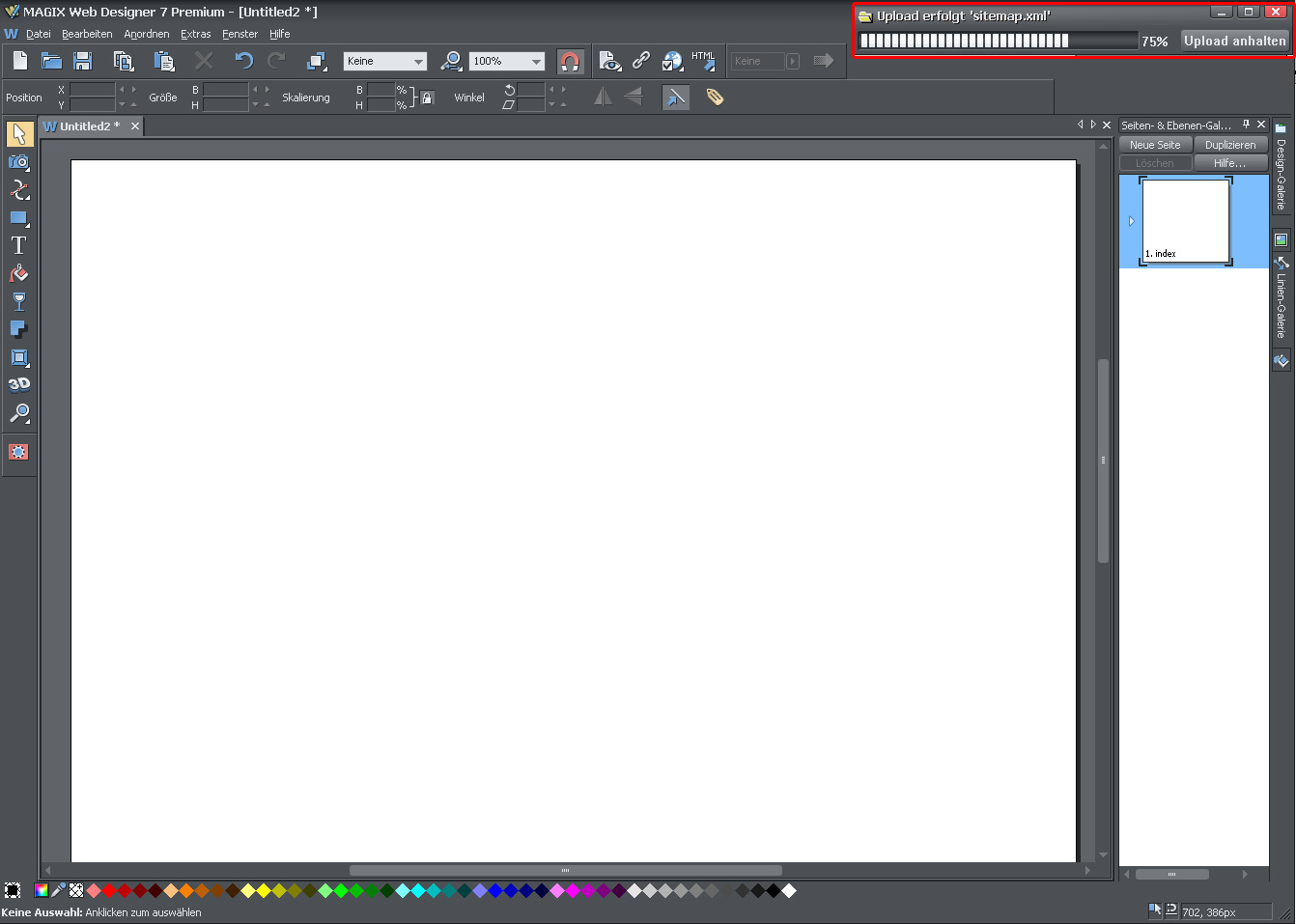Click the Neue Seite button

tap(1155, 145)
